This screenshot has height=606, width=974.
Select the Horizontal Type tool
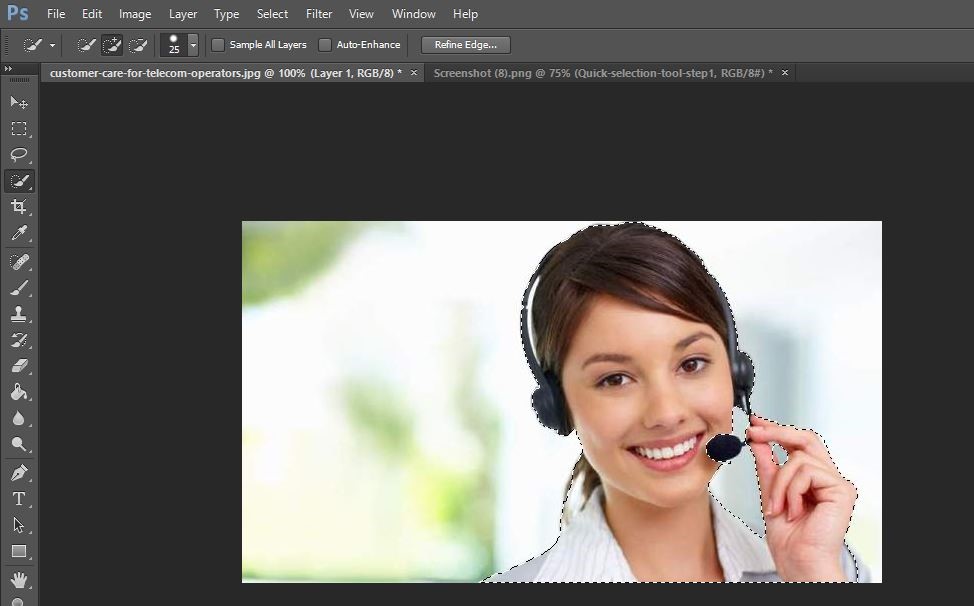tap(19, 499)
